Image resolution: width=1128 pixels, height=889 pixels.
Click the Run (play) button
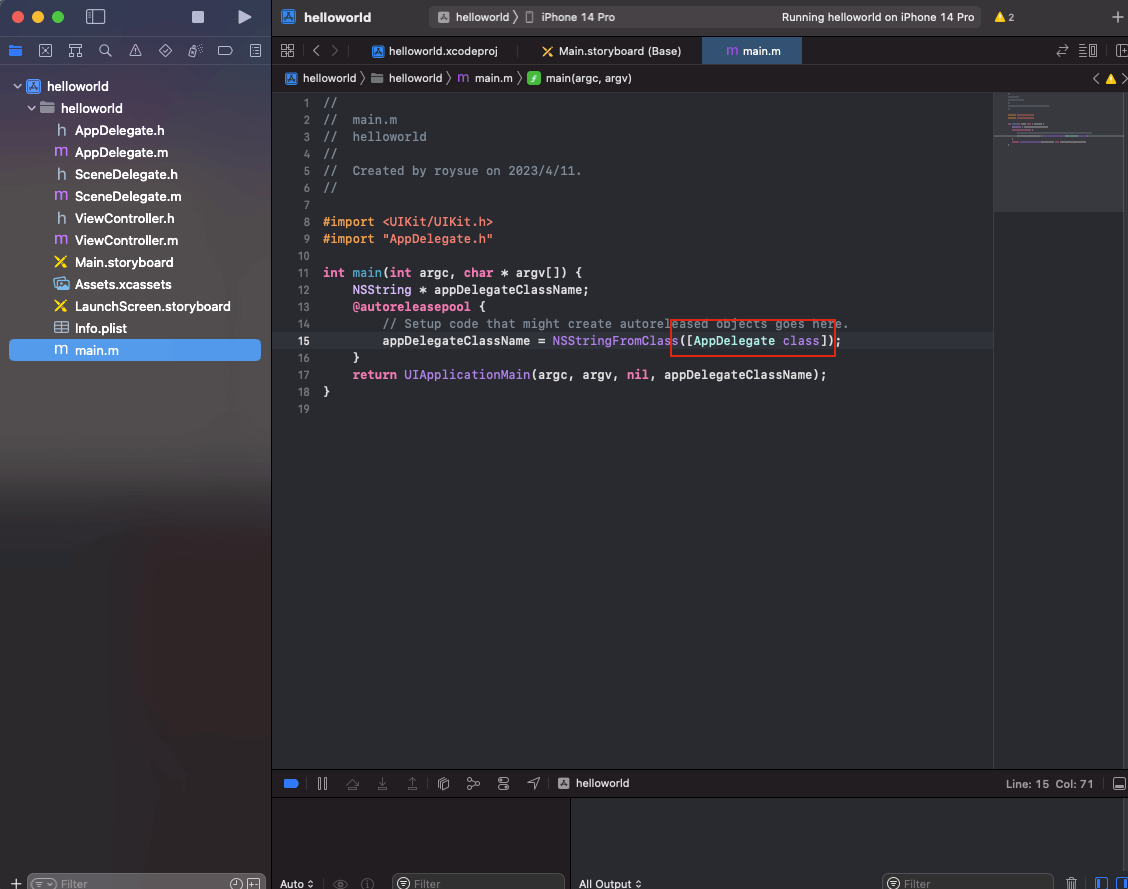click(x=245, y=17)
